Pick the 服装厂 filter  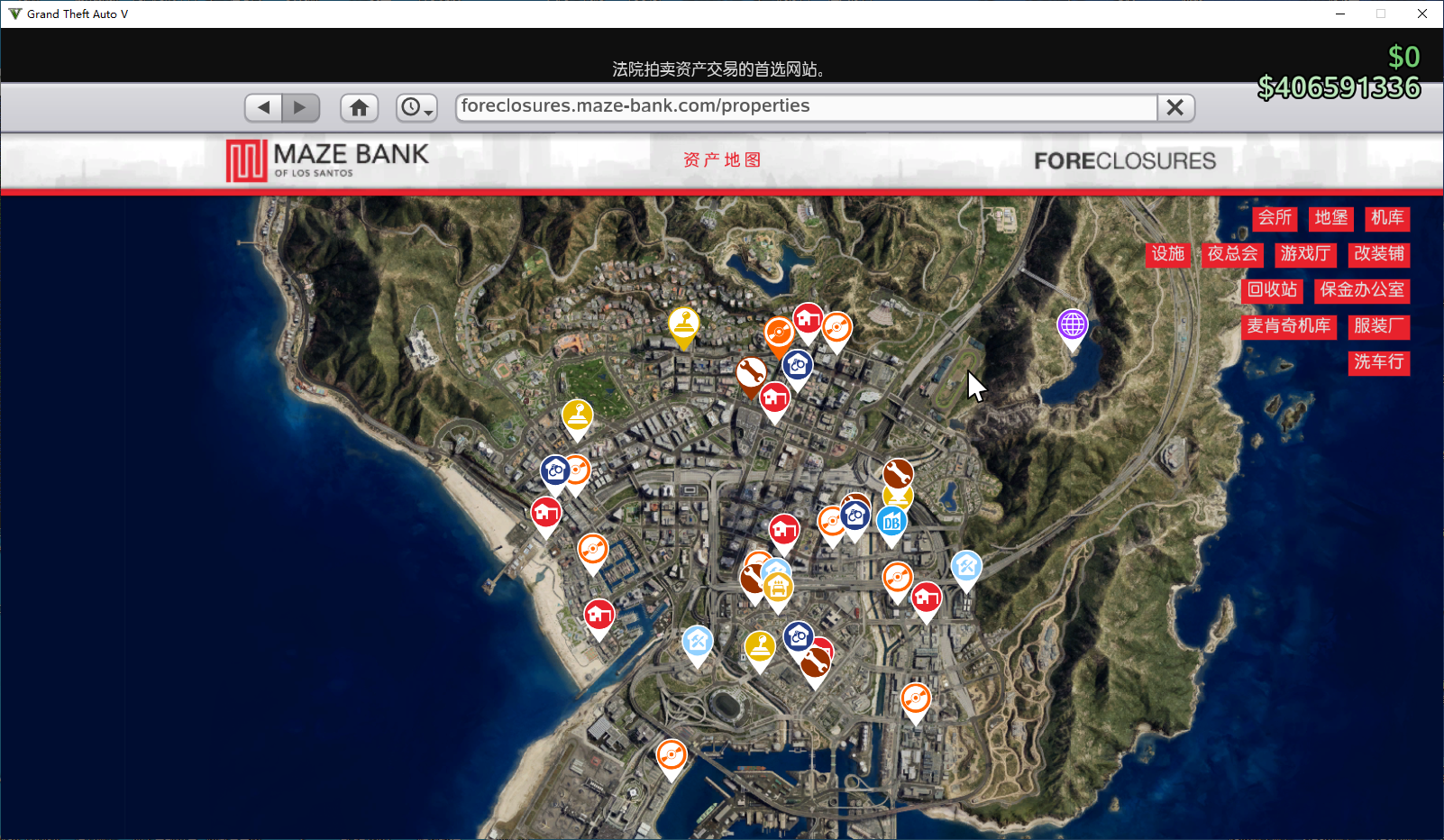[1379, 326]
